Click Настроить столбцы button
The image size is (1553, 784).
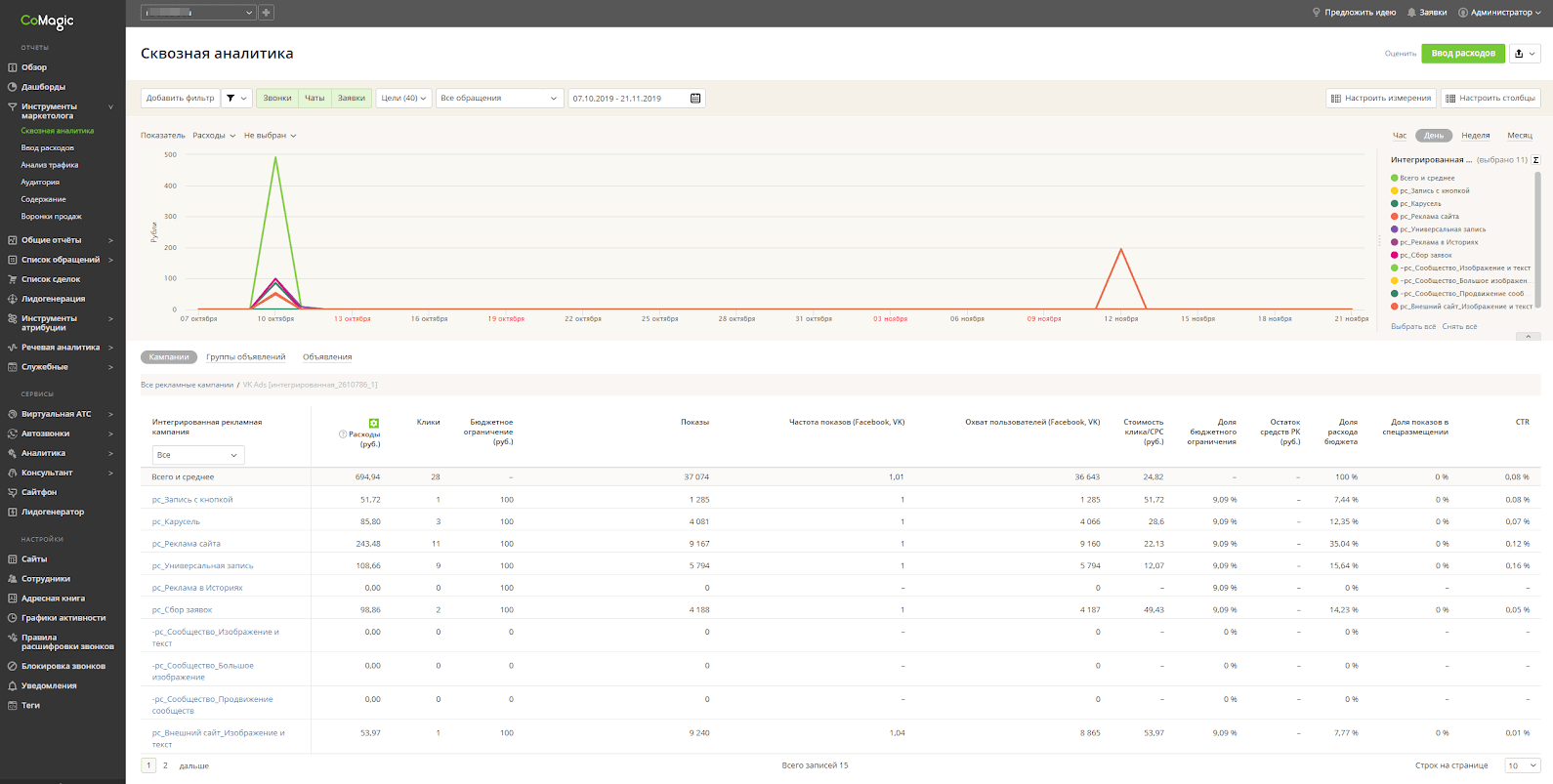tap(1490, 98)
